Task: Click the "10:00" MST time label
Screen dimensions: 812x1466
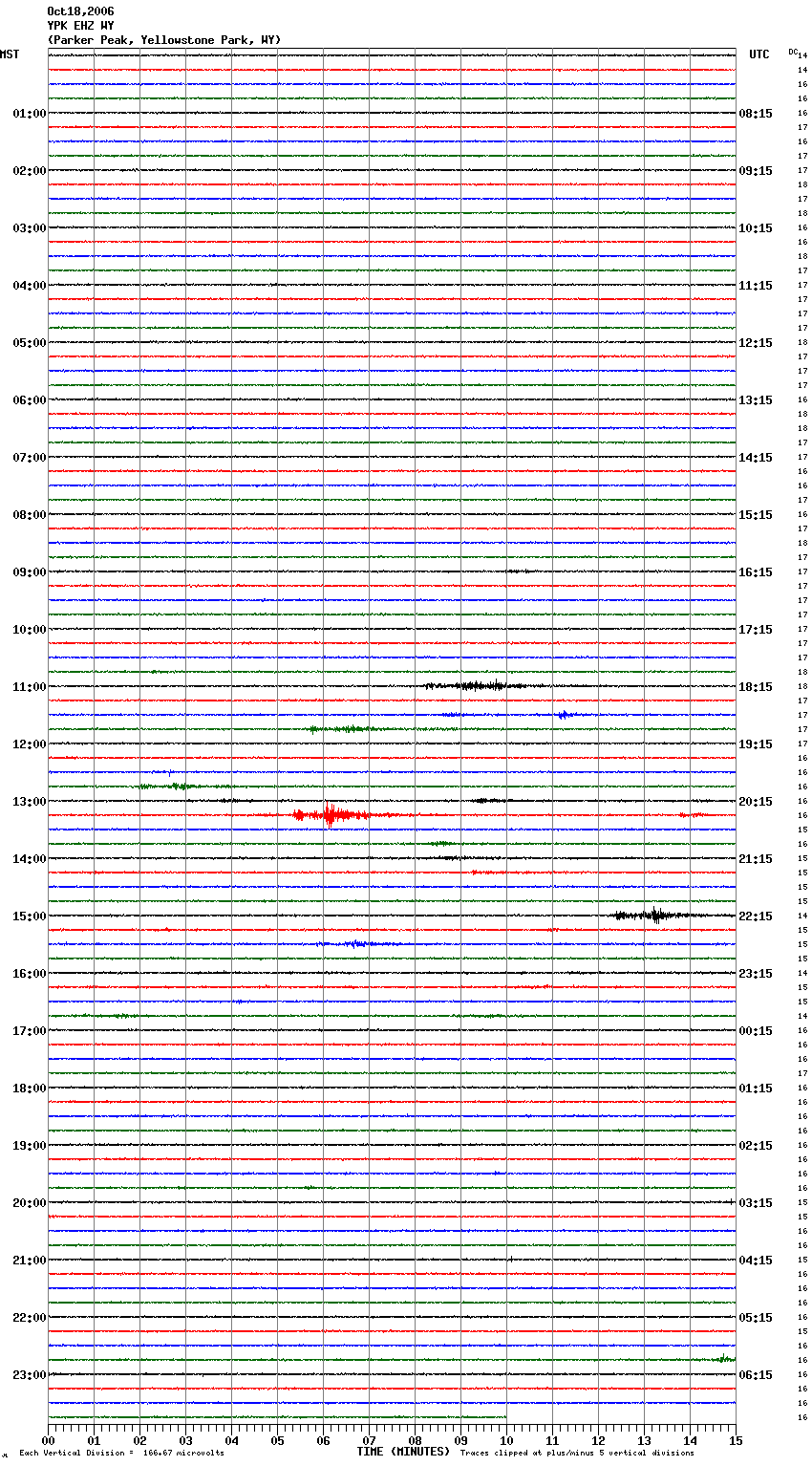Action: coord(29,630)
